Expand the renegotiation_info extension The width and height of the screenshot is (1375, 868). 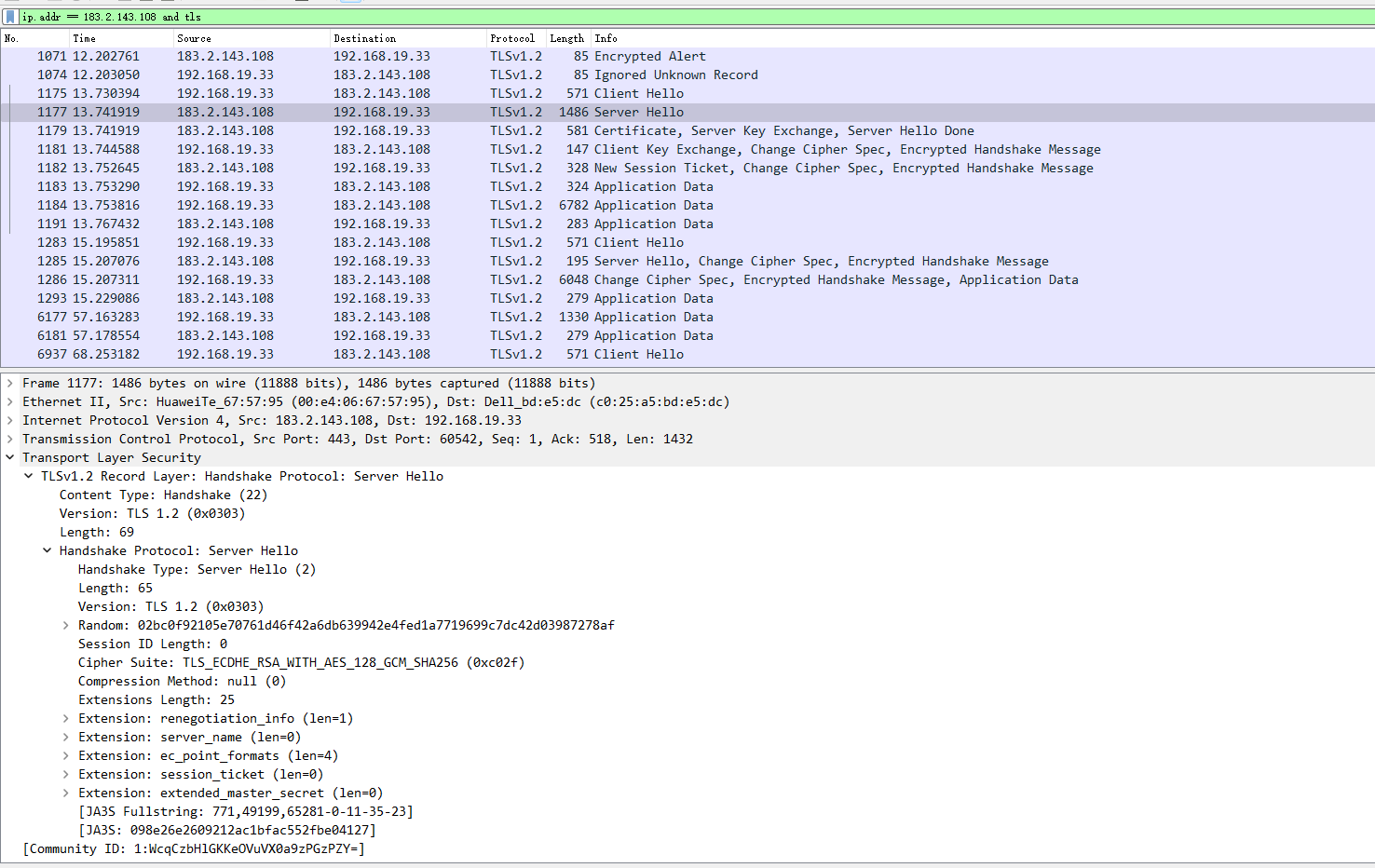tap(66, 718)
